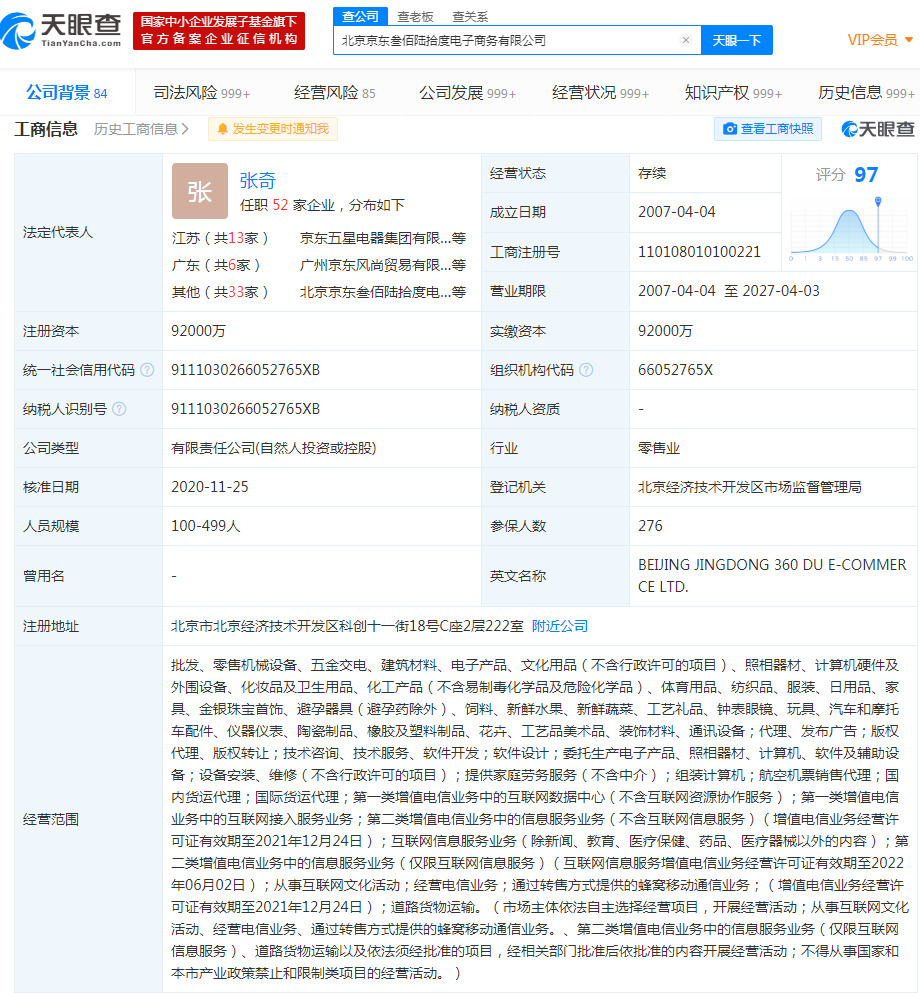
Task: Switch to the 查老板 search tab
Action: pos(415,16)
